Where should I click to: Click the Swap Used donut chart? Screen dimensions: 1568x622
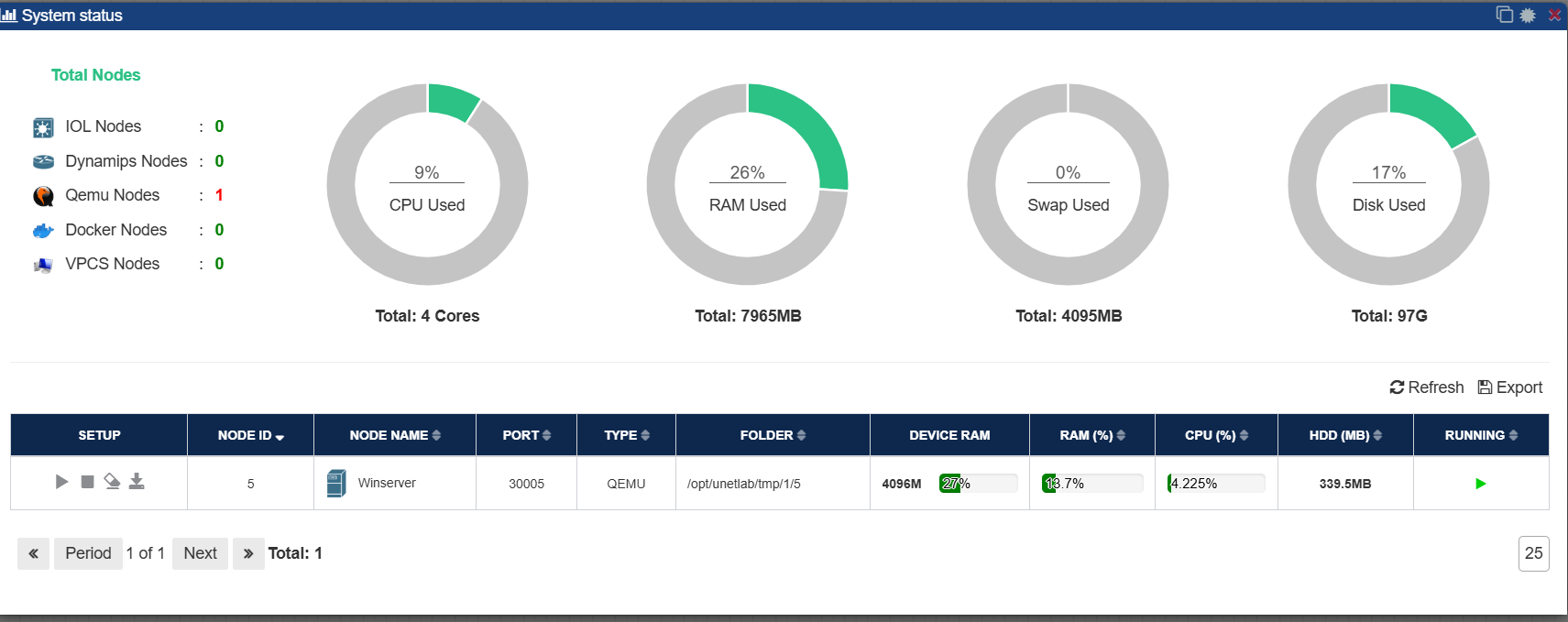coord(1069,184)
